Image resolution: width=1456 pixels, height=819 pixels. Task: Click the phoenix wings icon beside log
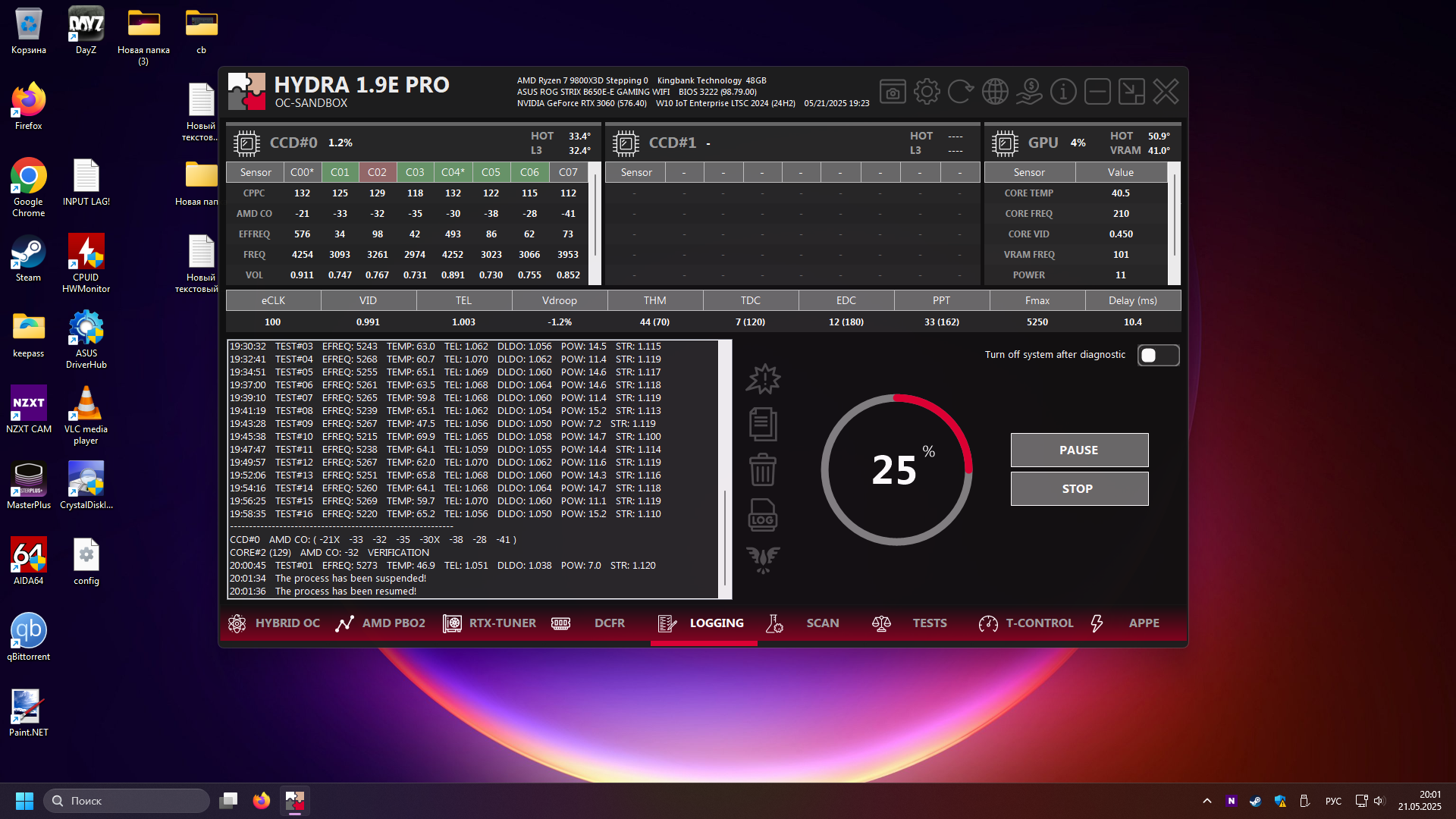click(x=763, y=560)
